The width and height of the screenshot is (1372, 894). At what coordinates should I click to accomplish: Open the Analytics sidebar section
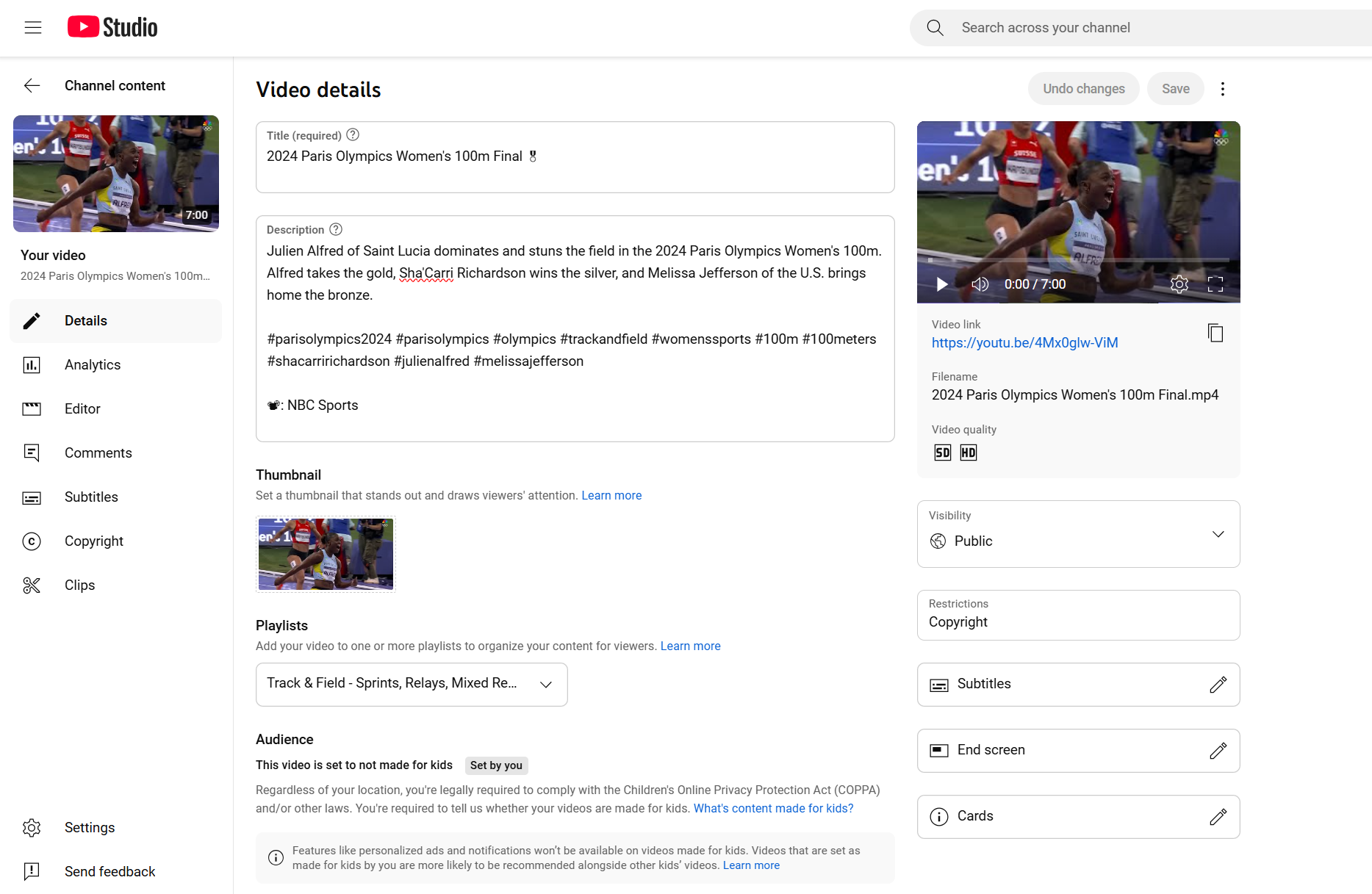click(x=93, y=365)
